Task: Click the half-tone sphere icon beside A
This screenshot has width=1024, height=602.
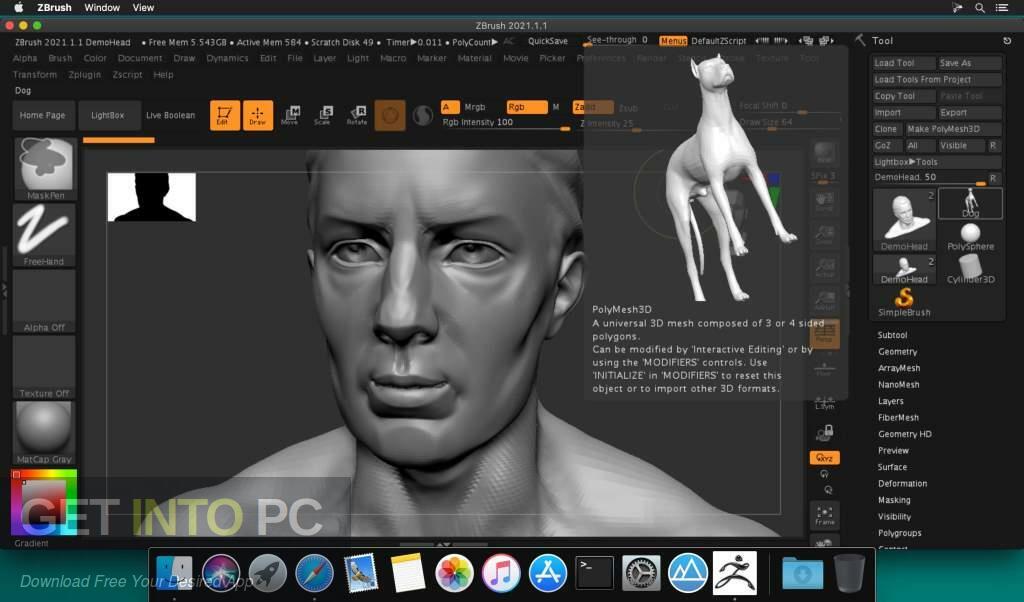Action: (423, 116)
